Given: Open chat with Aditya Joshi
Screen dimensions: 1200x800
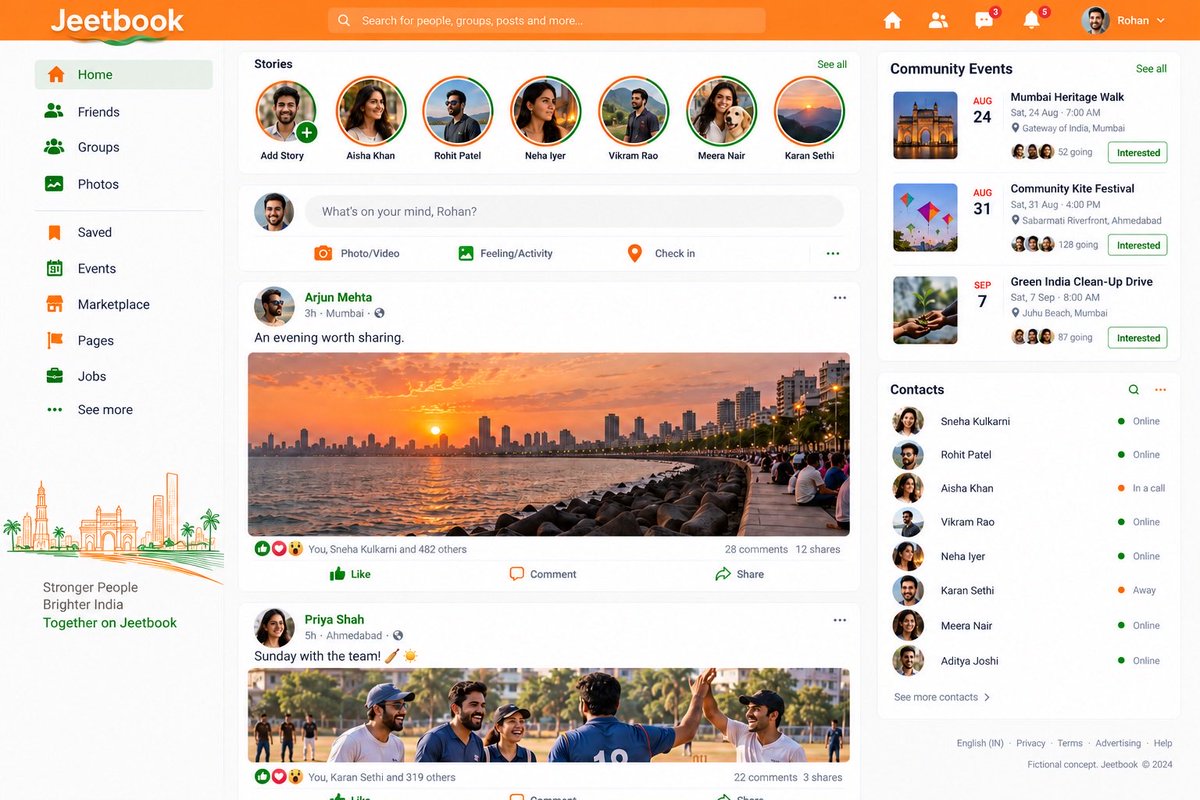Looking at the screenshot, I should [x=1029, y=661].
